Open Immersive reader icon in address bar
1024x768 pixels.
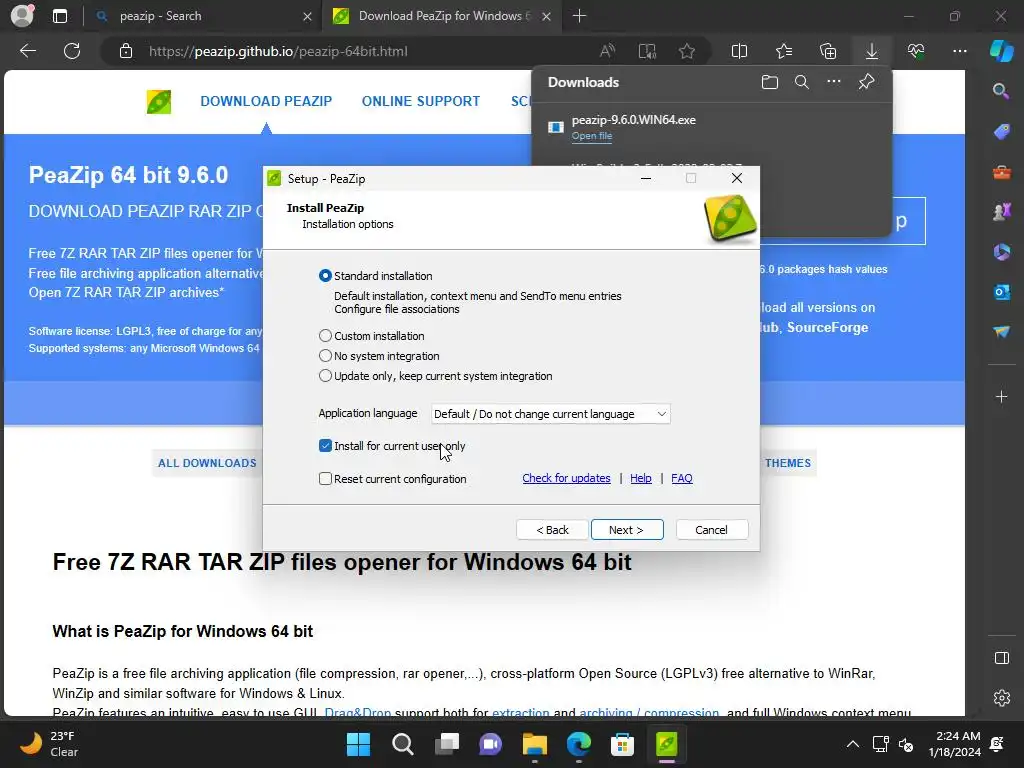tap(647, 51)
